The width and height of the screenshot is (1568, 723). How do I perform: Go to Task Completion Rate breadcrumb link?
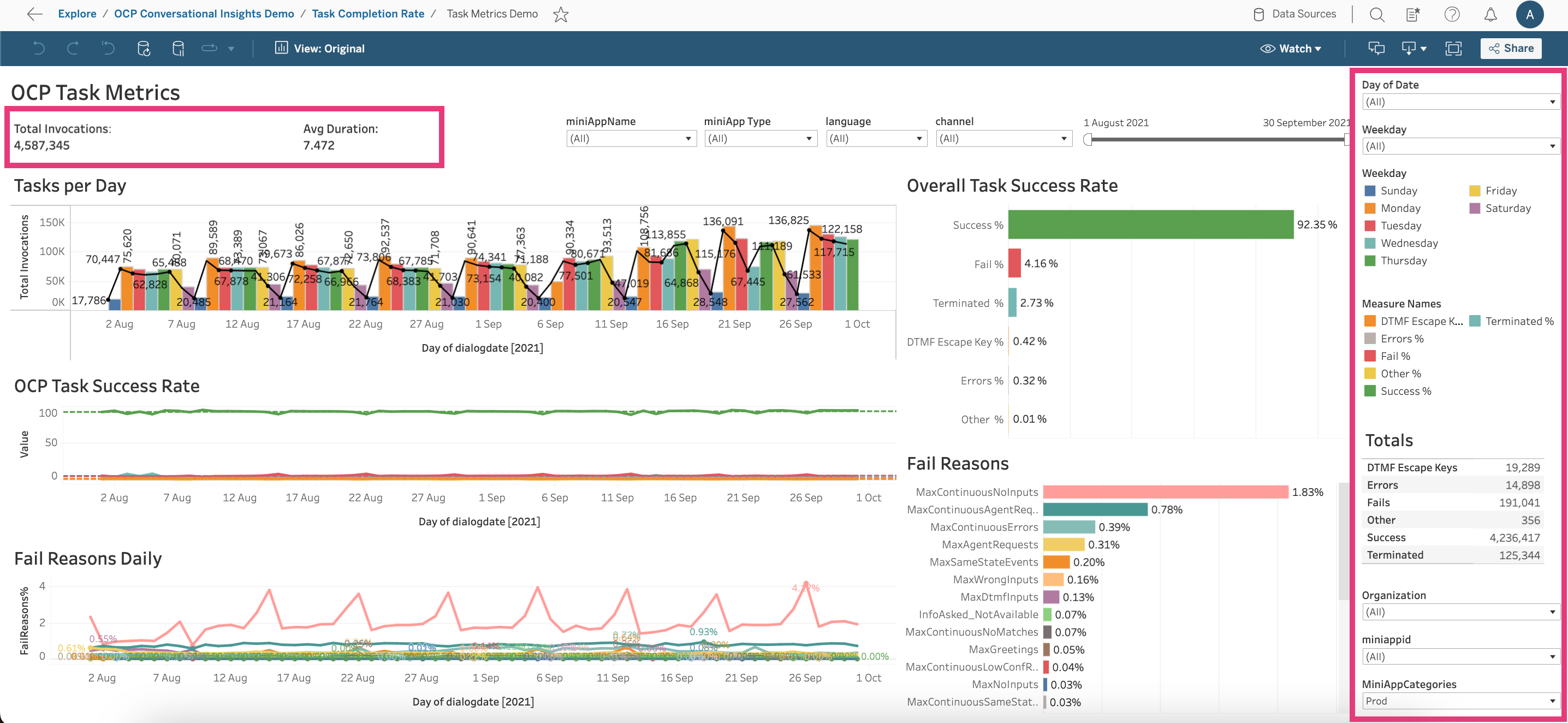(367, 14)
